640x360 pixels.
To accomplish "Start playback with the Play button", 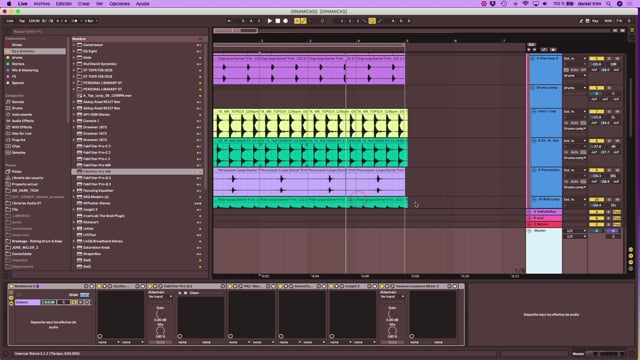I will (269, 21).
